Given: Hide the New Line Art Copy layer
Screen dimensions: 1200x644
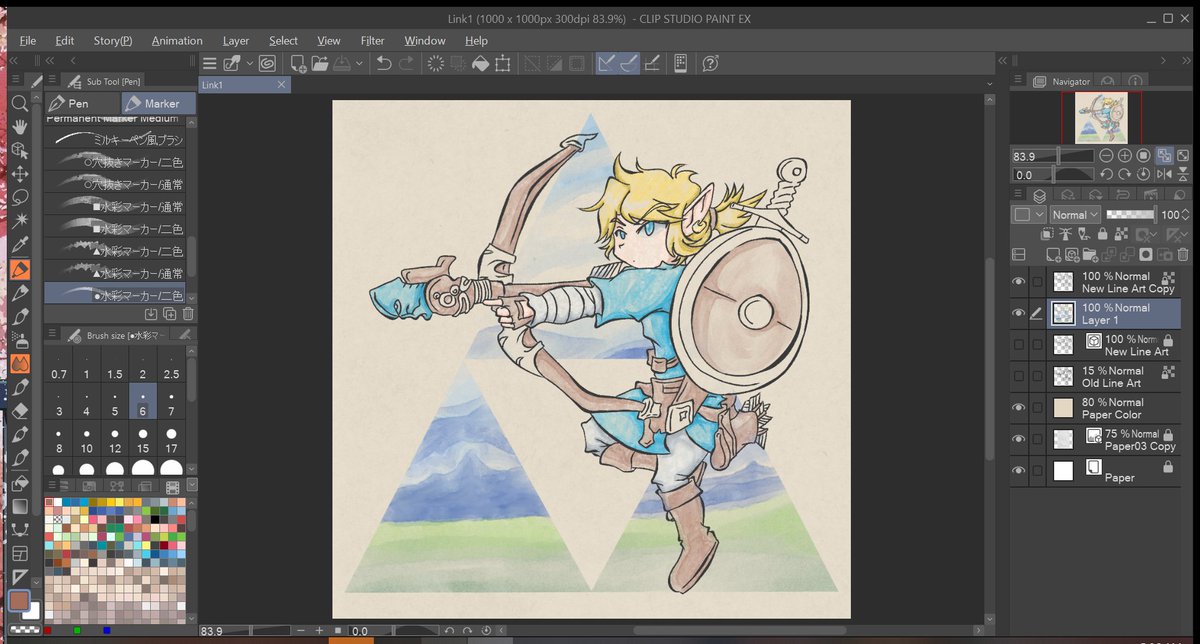Looking at the screenshot, I should [1019, 282].
